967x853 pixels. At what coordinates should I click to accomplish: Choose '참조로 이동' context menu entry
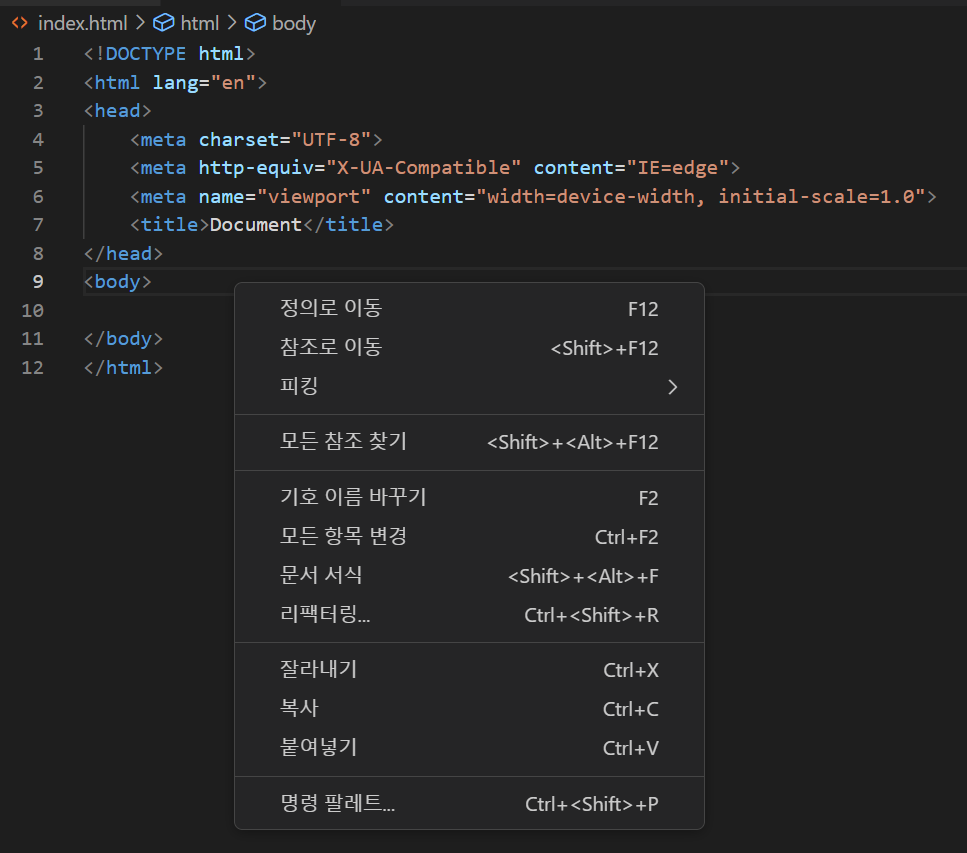[x=469, y=347]
